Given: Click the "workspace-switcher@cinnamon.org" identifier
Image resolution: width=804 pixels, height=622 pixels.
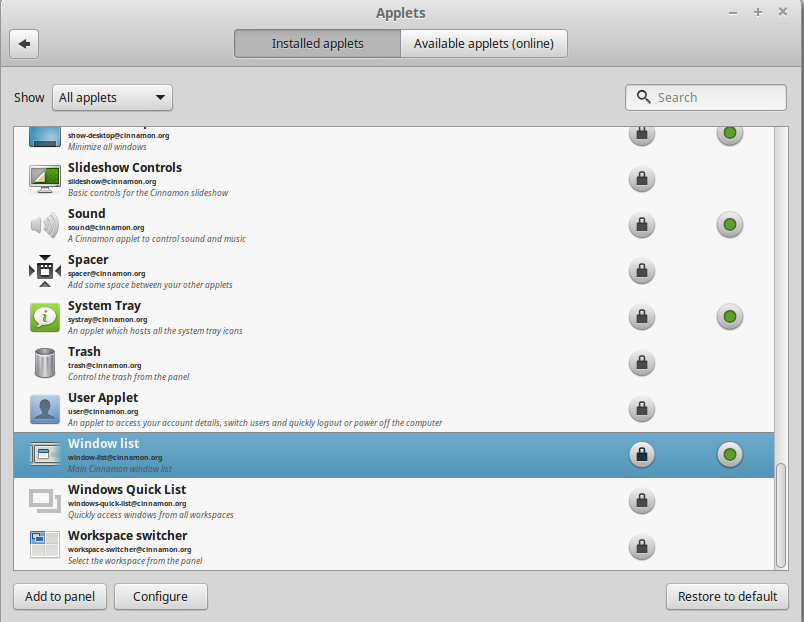Looking at the screenshot, I should (x=129, y=550).
